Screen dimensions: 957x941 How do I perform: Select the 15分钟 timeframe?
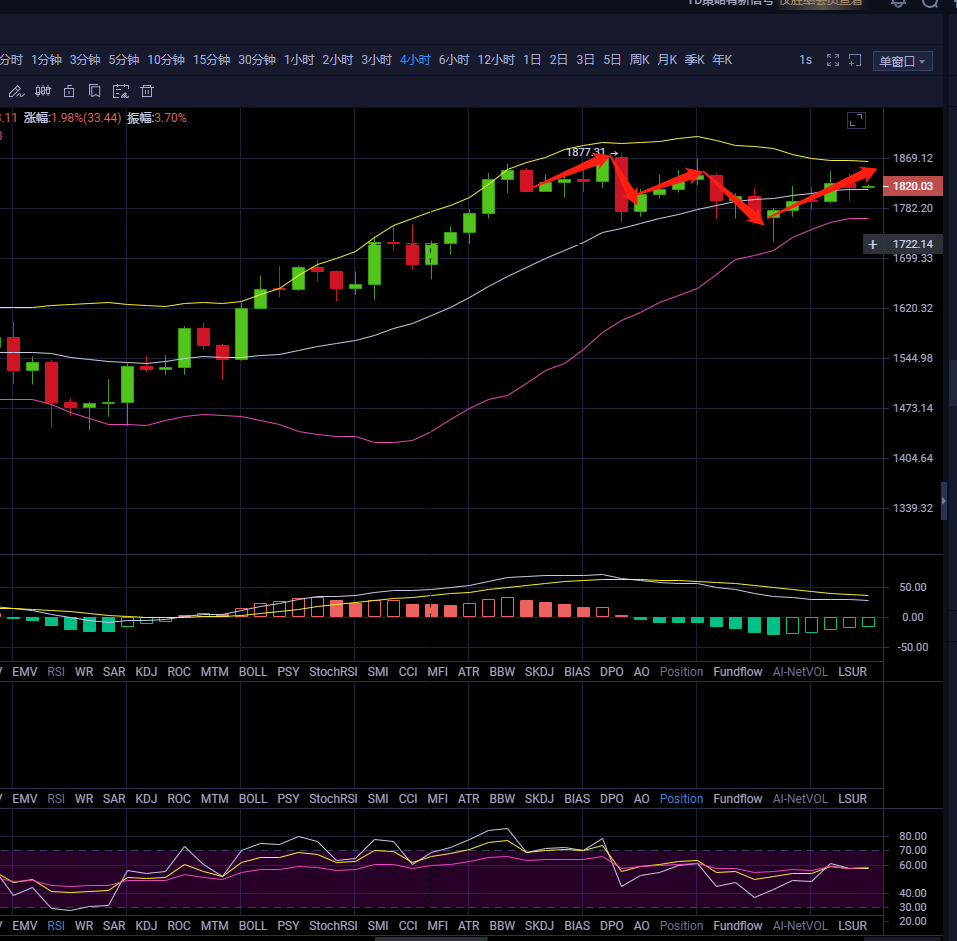pos(211,60)
